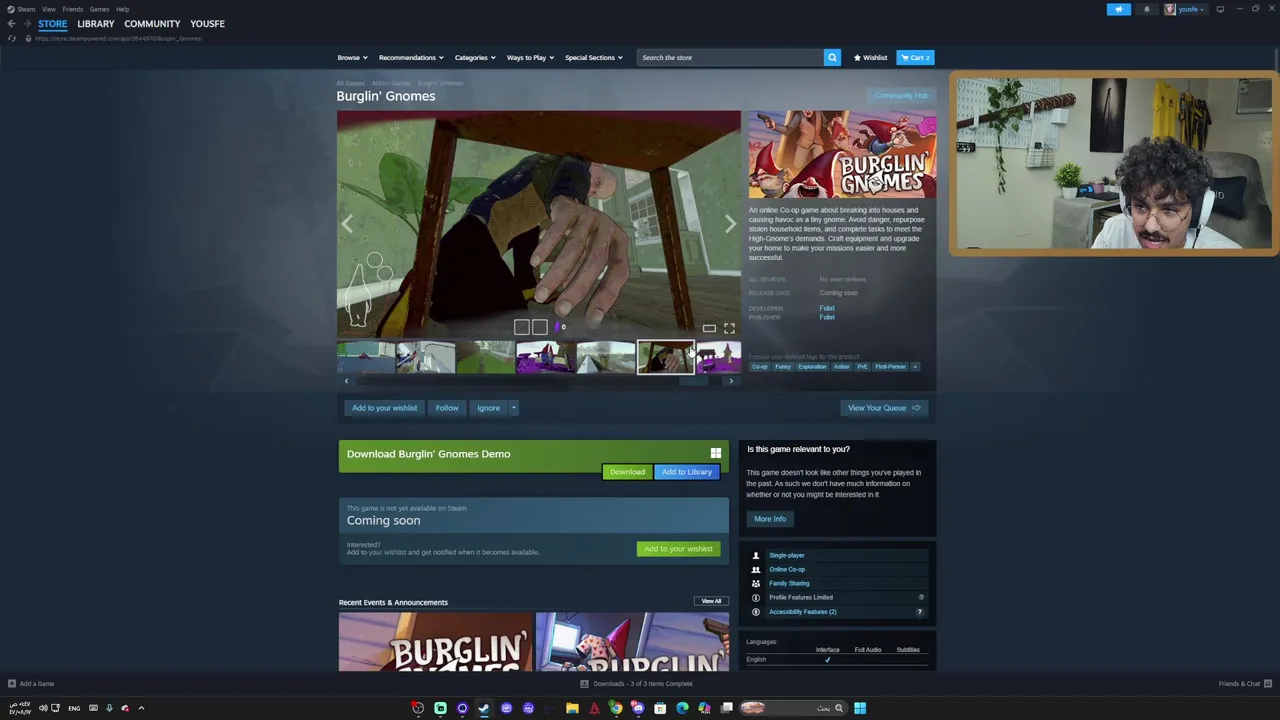Open Steam from the Windows taskbar
1280x720 pixels.
484,708
